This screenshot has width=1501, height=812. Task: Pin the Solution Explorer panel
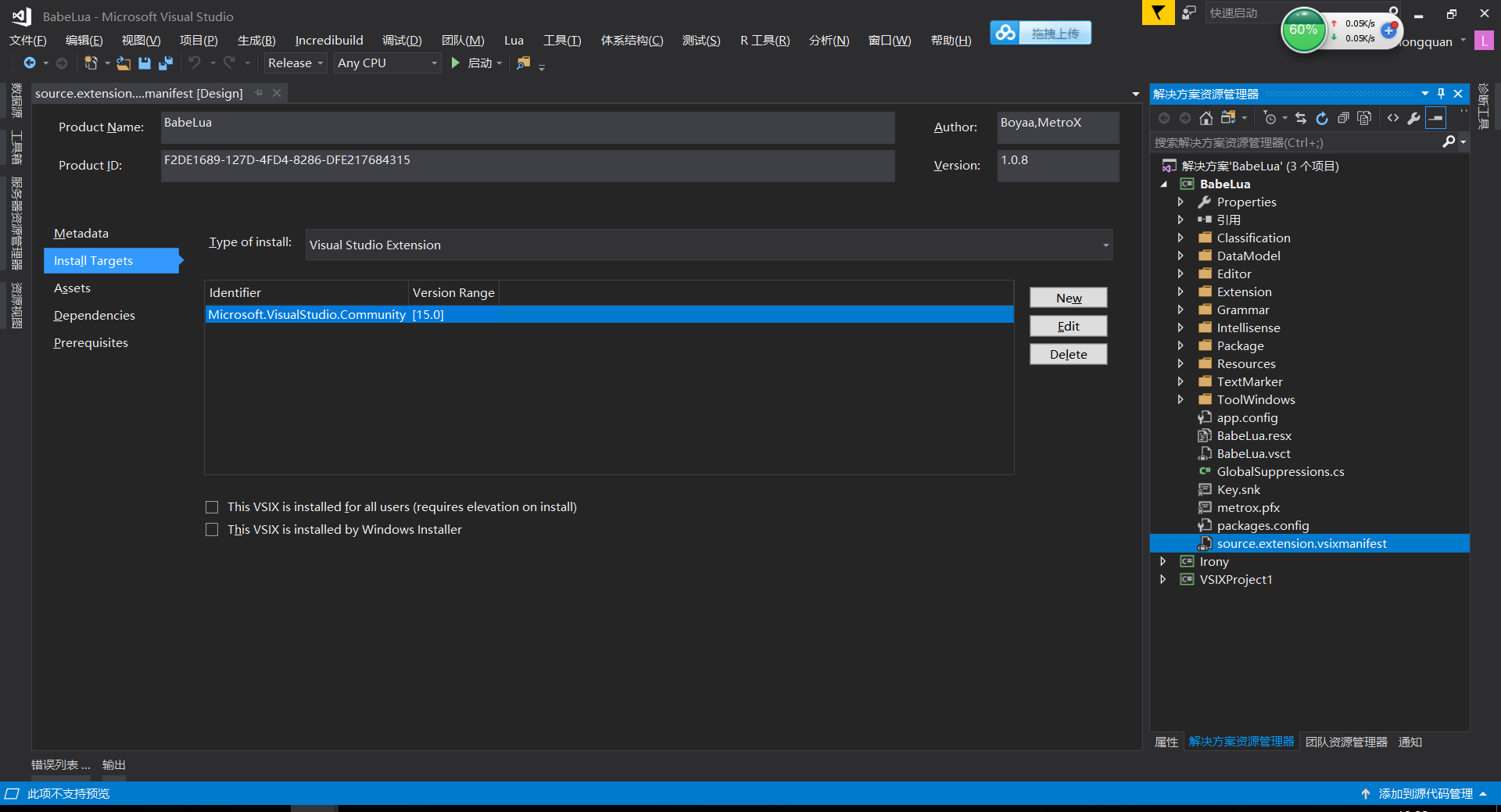tap(1441, 94)
